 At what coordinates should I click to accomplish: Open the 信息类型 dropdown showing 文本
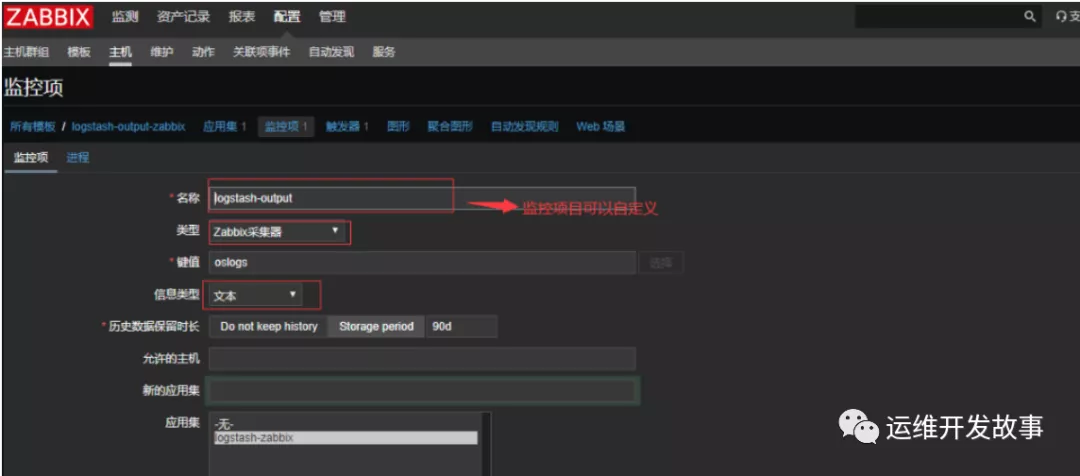(256, 296)
